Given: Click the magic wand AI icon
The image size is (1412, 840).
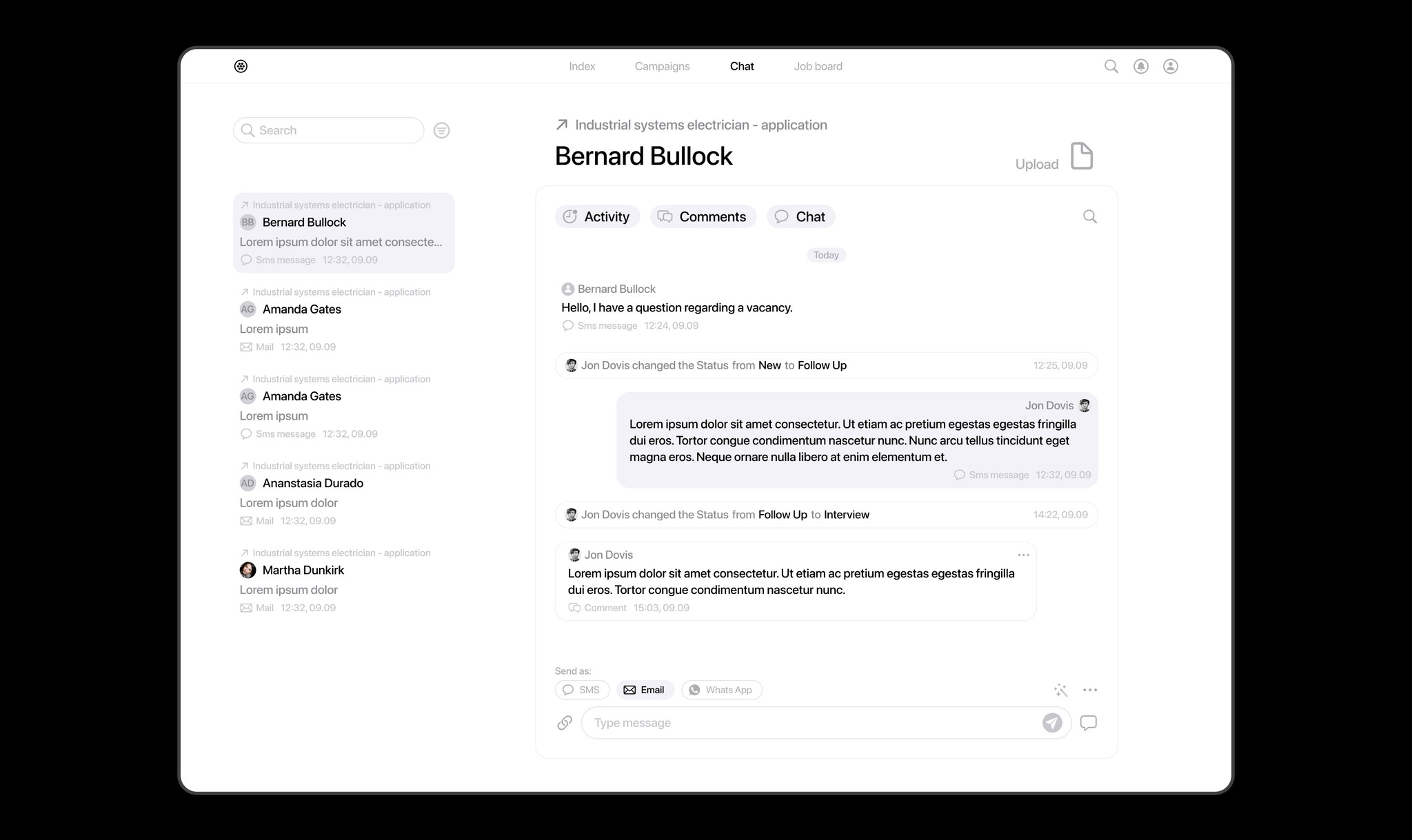Looking at the screenshot, I should coord(1060,690).
